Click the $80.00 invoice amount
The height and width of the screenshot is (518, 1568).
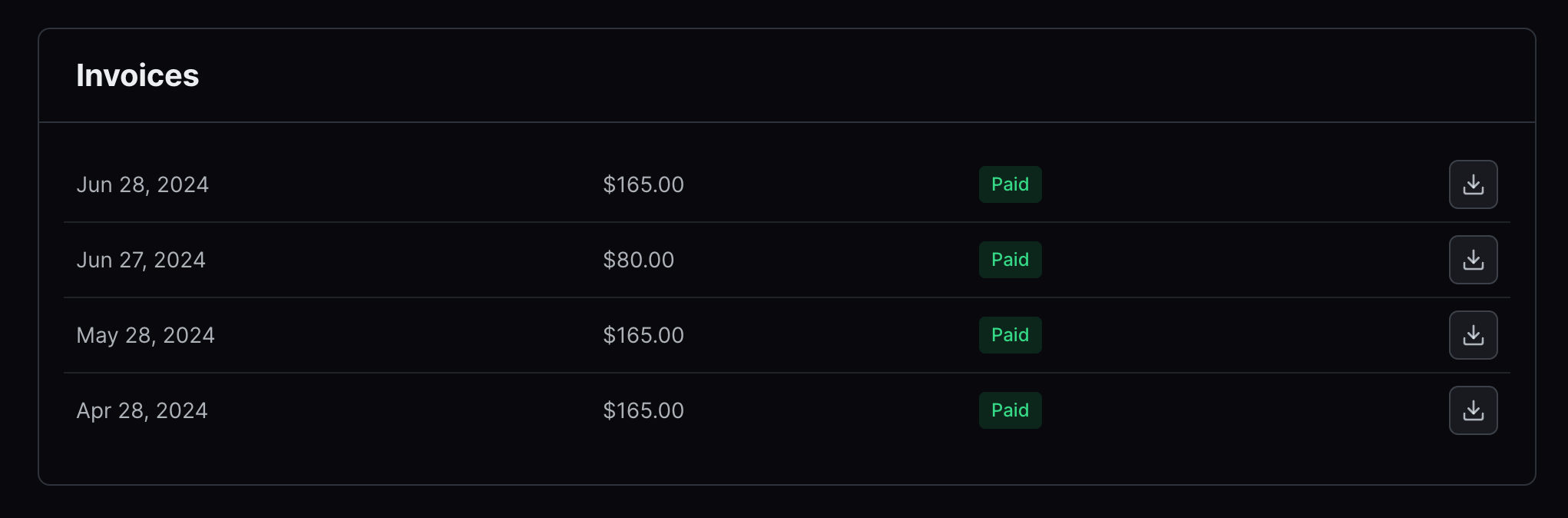tap(638, 260)
